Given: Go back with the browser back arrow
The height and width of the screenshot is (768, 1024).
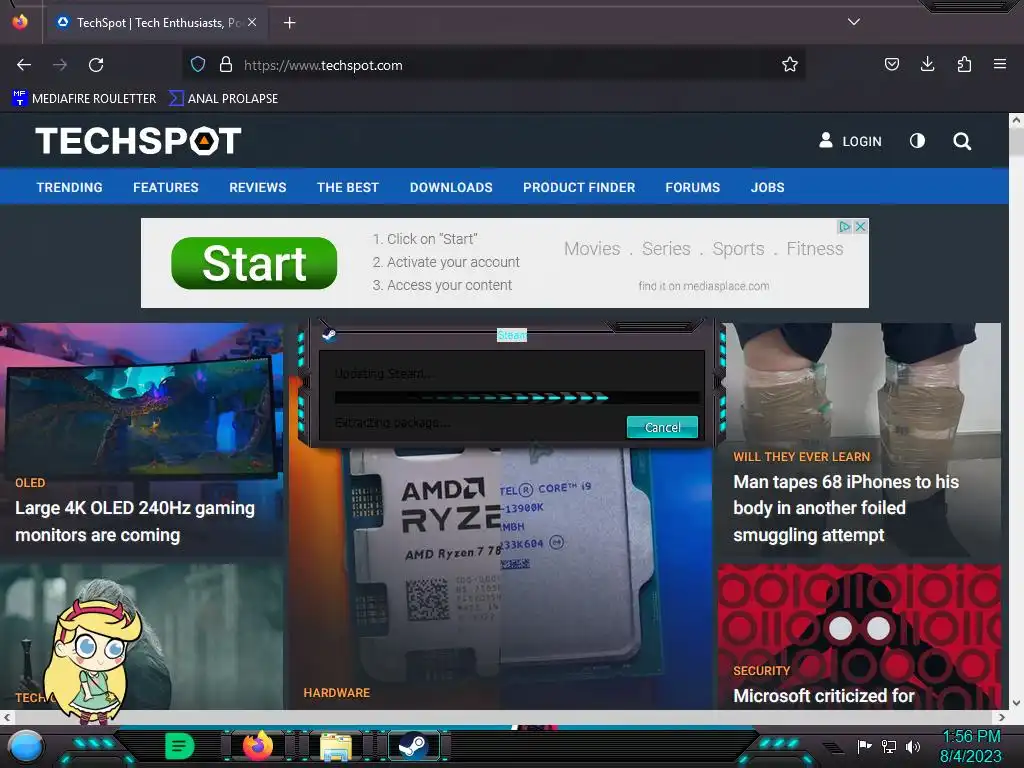Looking at the screenshot, I should pos(24,65).
